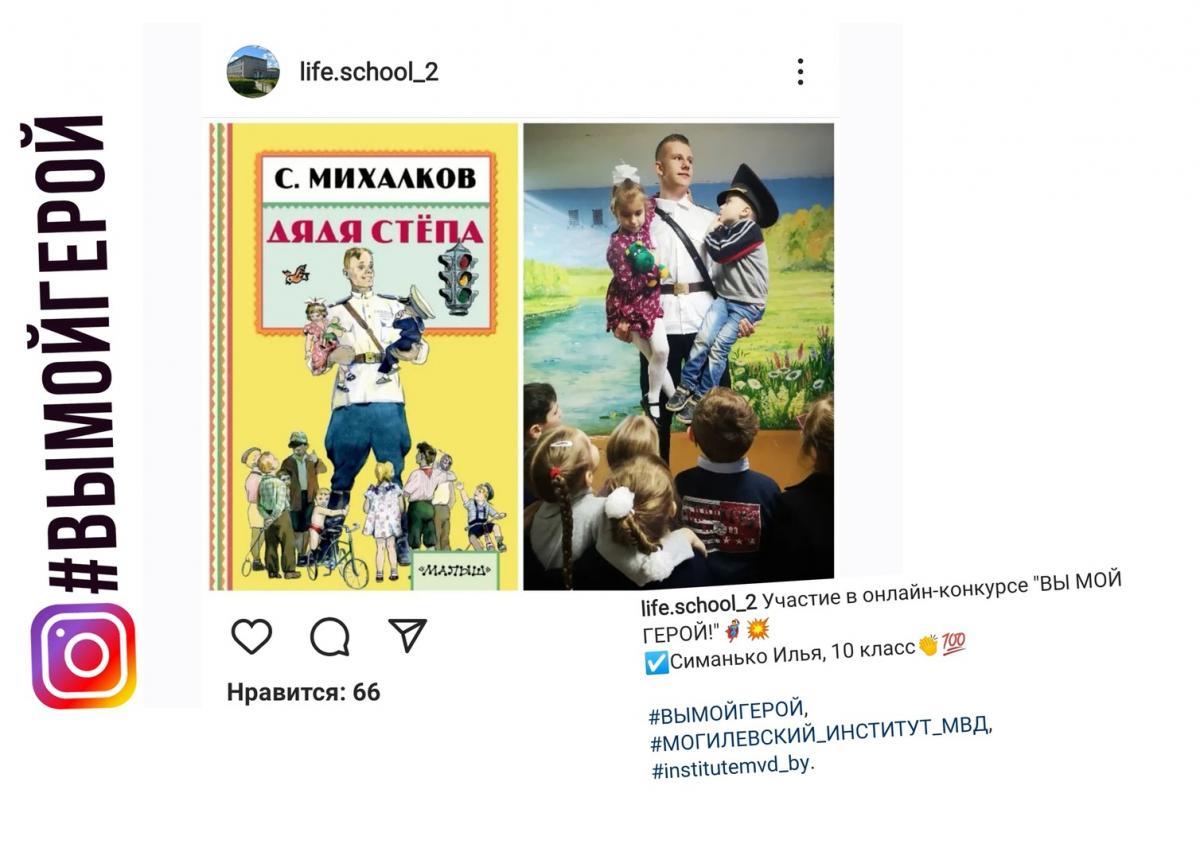
Task: Click the large Instagram logo icon
Action: tap(83, 656)
